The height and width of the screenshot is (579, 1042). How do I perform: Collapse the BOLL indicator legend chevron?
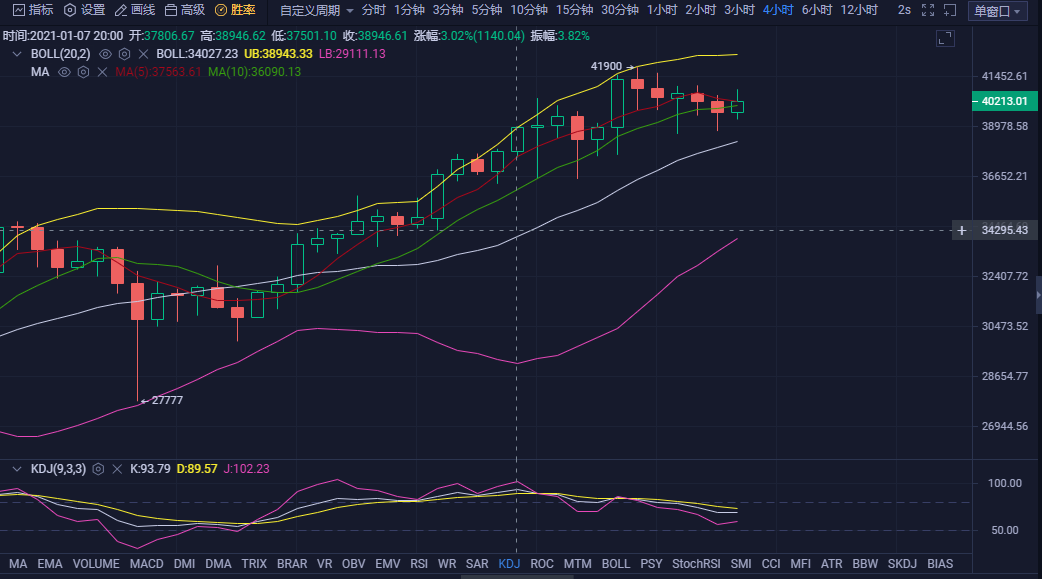[17, 53]
